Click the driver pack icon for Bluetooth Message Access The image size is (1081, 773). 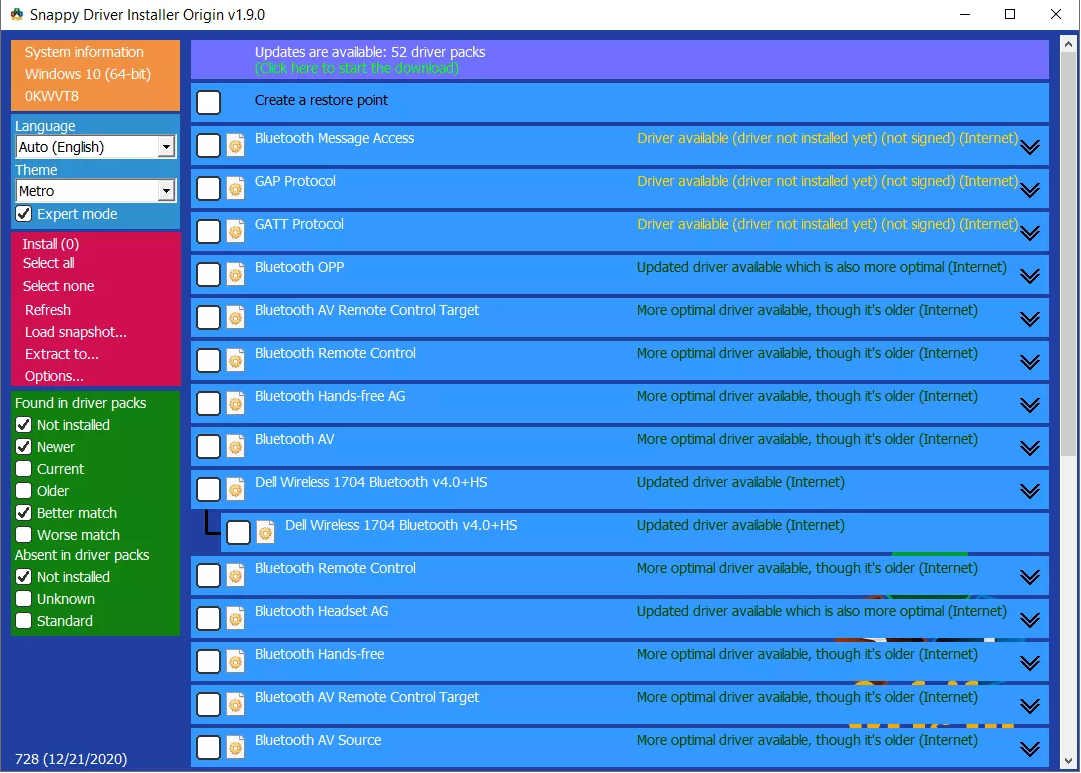point(234,146)
